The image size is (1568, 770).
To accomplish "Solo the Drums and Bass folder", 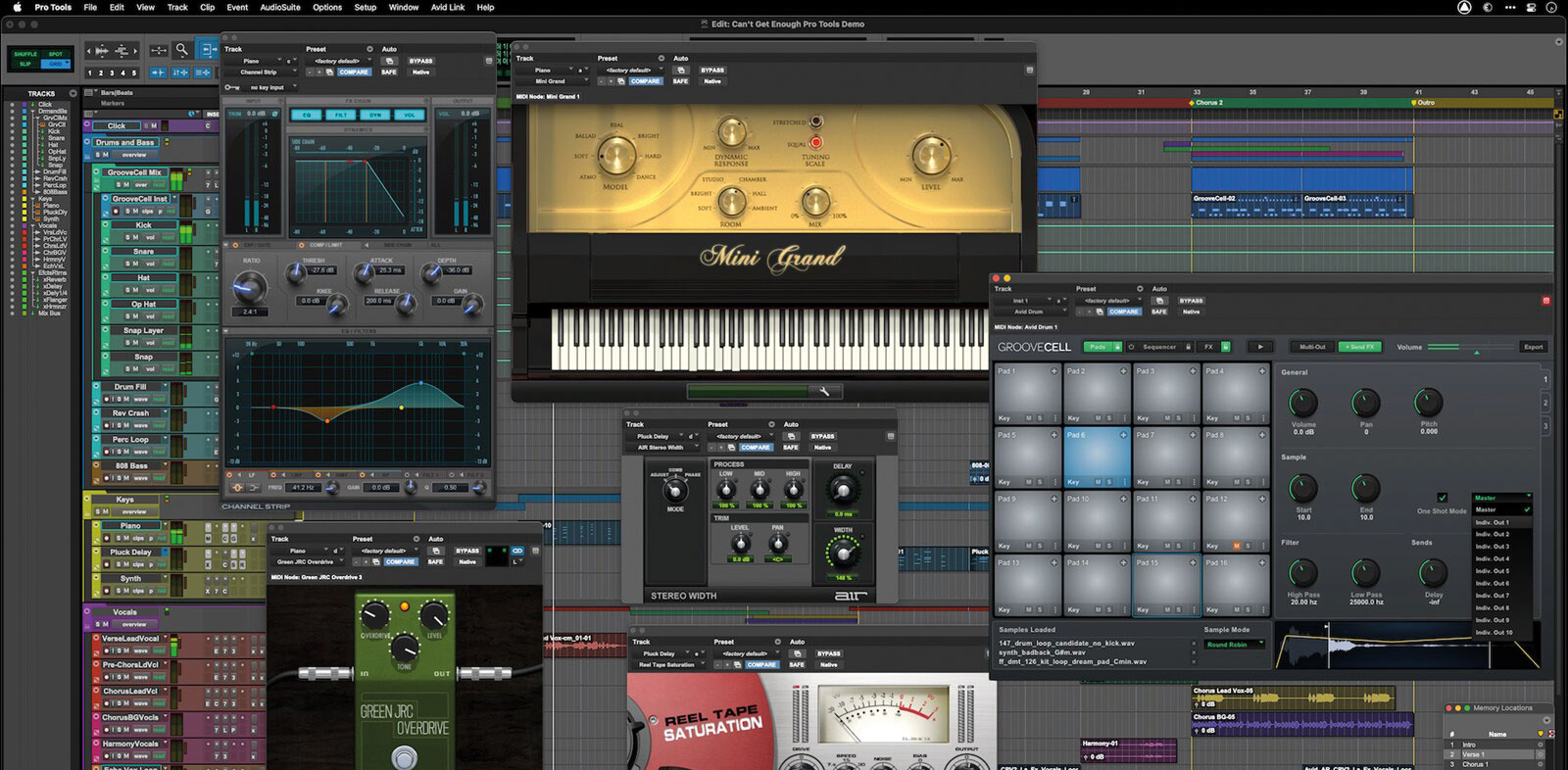I will click(96, 155).
